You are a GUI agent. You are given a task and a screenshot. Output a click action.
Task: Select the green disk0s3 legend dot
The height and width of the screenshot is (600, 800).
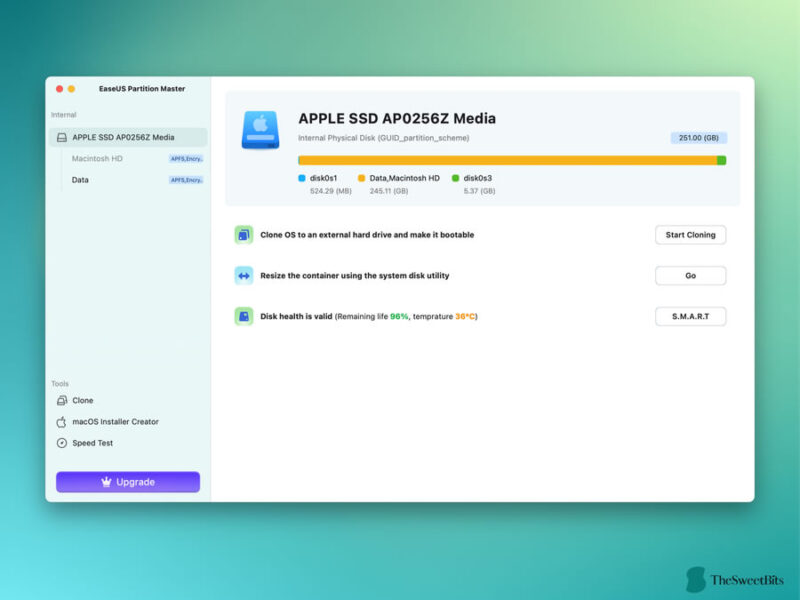455,177
